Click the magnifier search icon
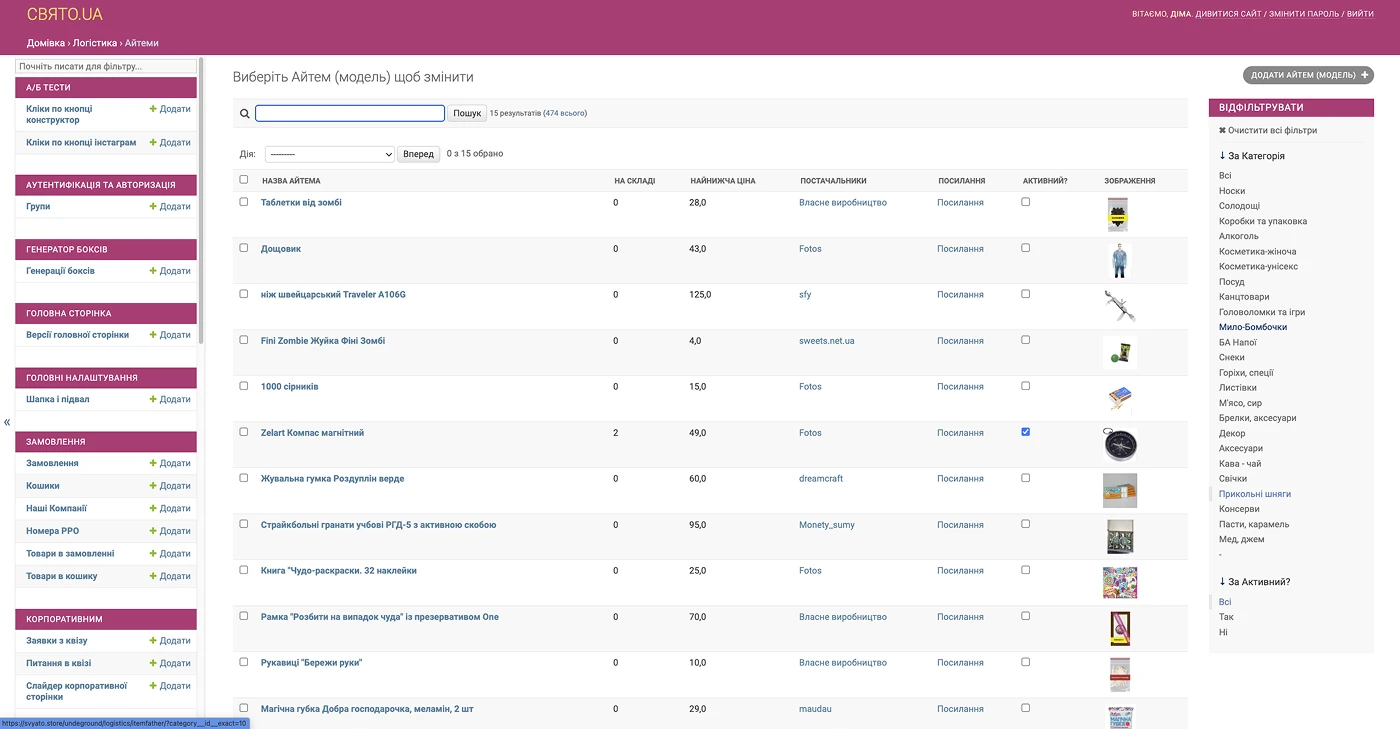The image size is (1400, 729). 244,114
